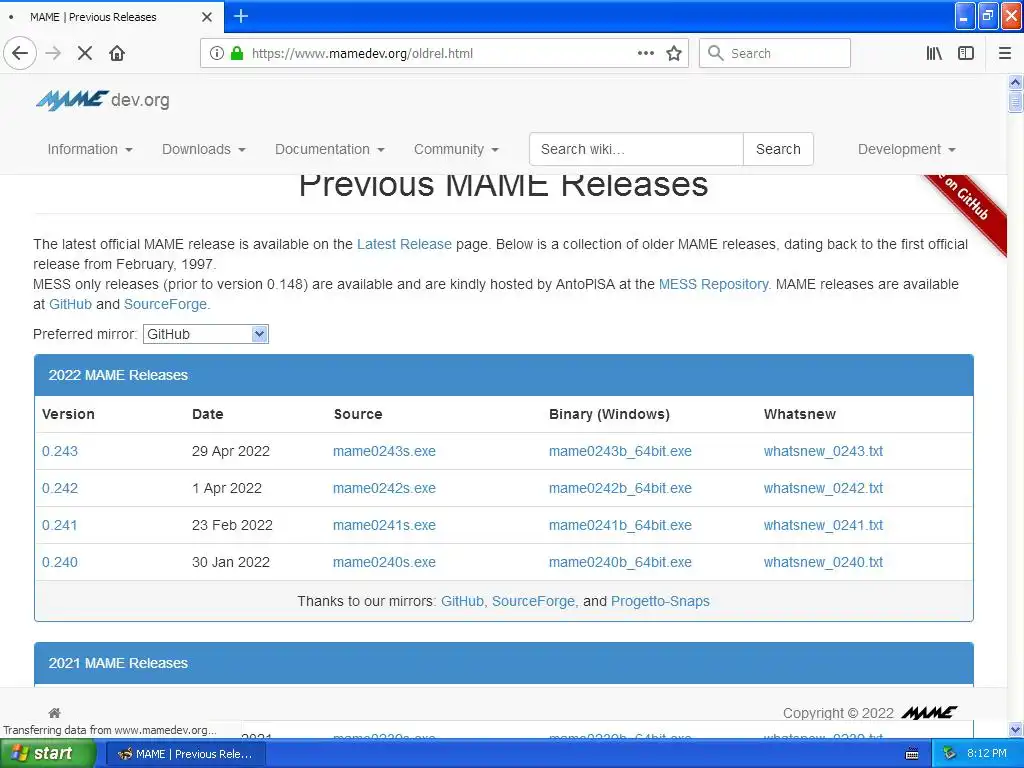Open page actions three-dot menu
Viewport: 1024px width, 768px height.
point(645,54)
